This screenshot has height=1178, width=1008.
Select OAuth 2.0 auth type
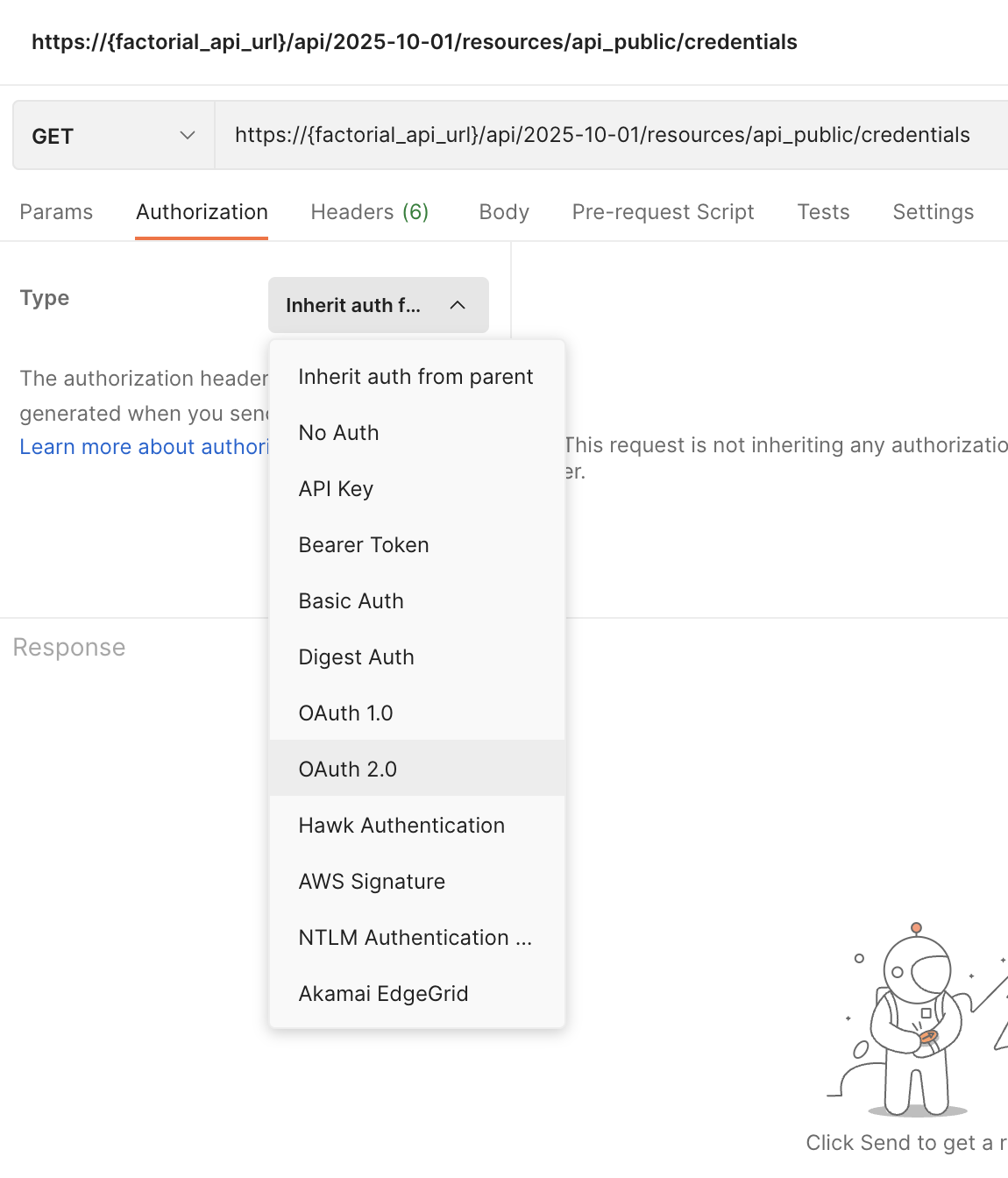417,770
